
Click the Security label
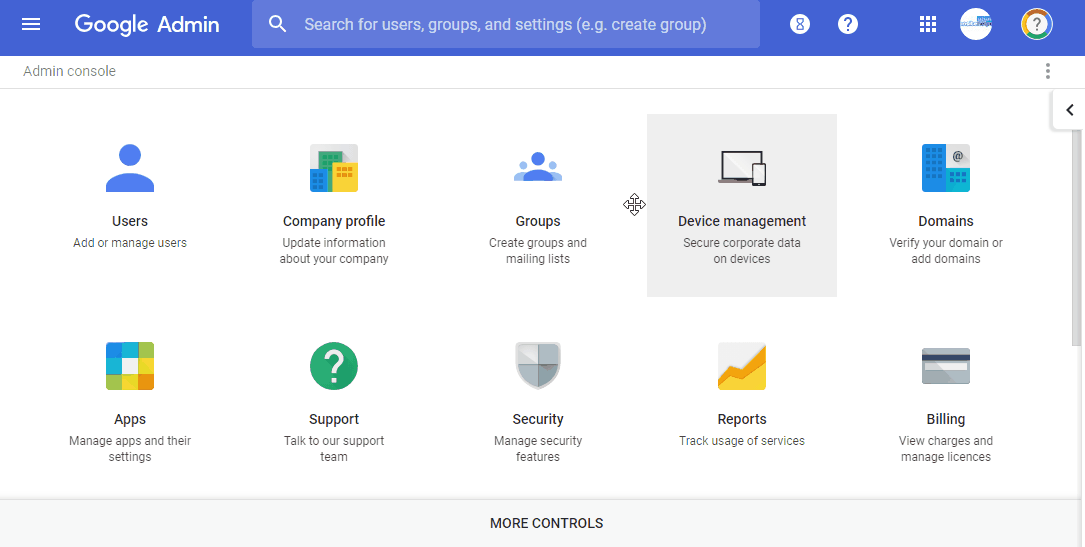pyautogui.click(x=538, y=420)
